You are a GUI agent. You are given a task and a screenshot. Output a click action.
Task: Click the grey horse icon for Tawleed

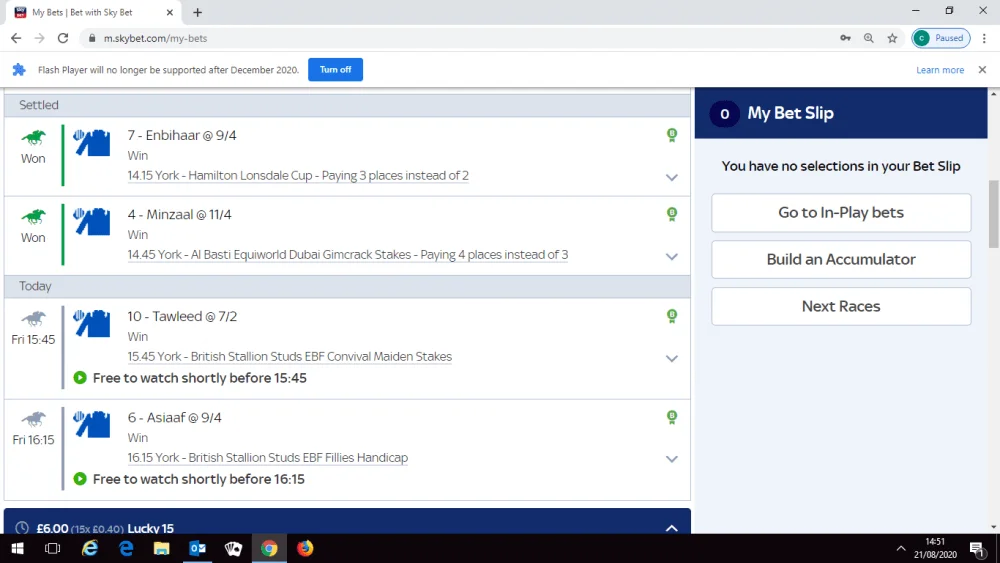[x=33, y=318]
